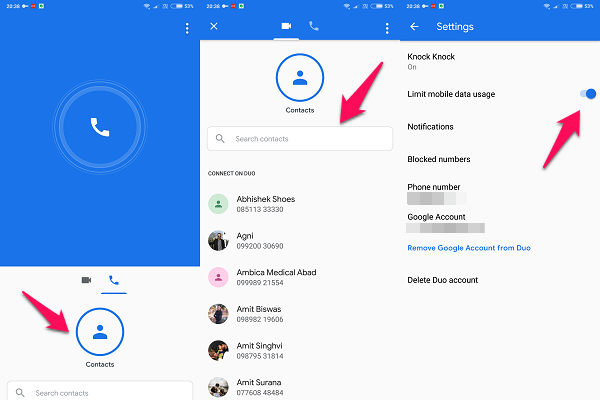Viewport: 600px width, 400px height.
Task: Toggle Limit mobile data usage switch
Action: click(588, 94)
